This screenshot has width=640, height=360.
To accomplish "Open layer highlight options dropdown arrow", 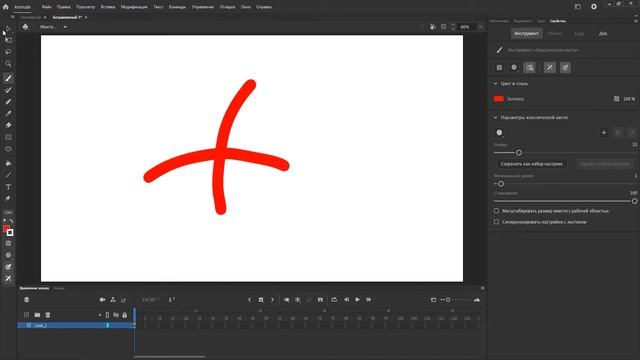I will (100, 315).
